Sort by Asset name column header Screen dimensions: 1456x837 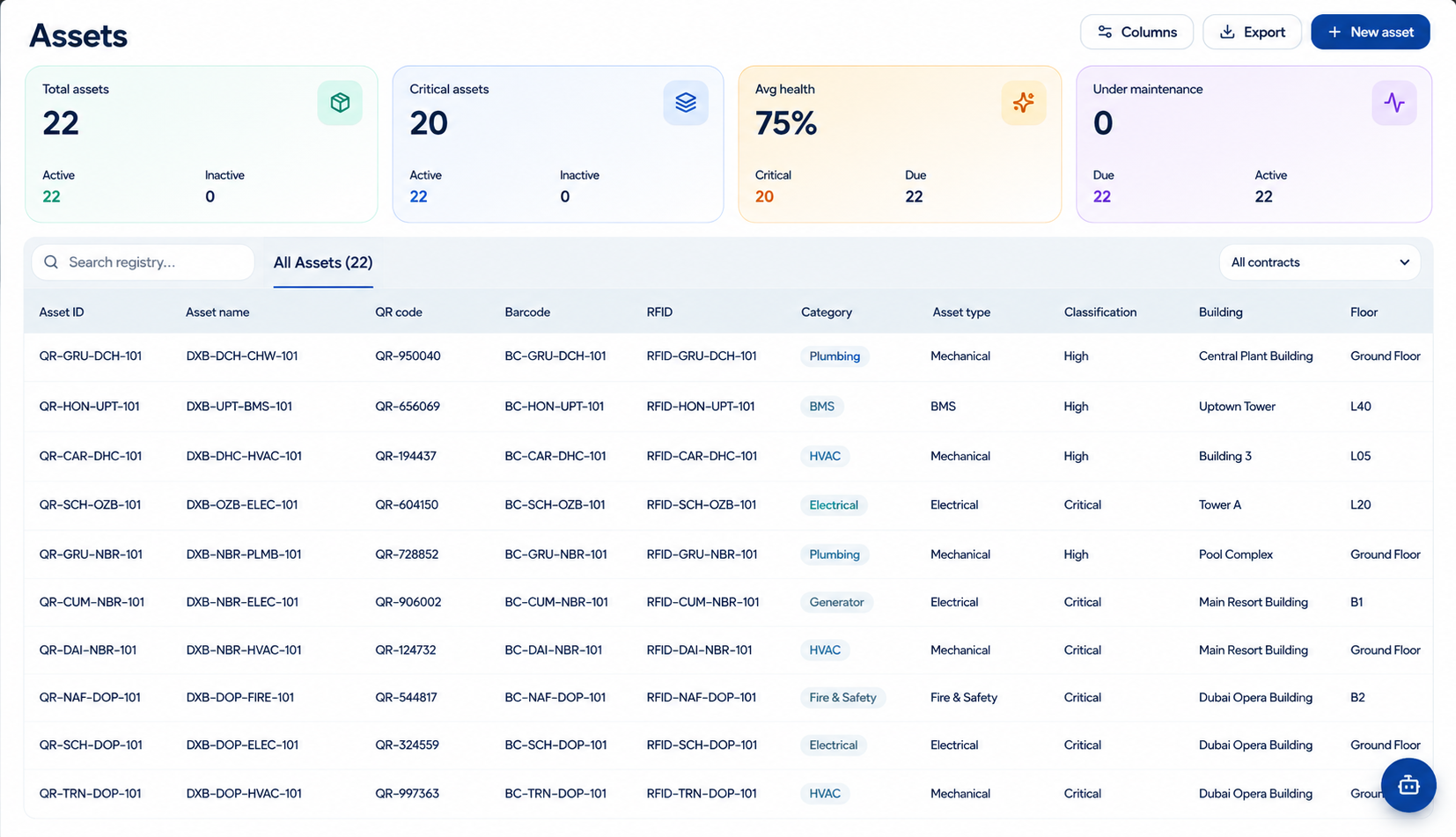coord(217,312)
